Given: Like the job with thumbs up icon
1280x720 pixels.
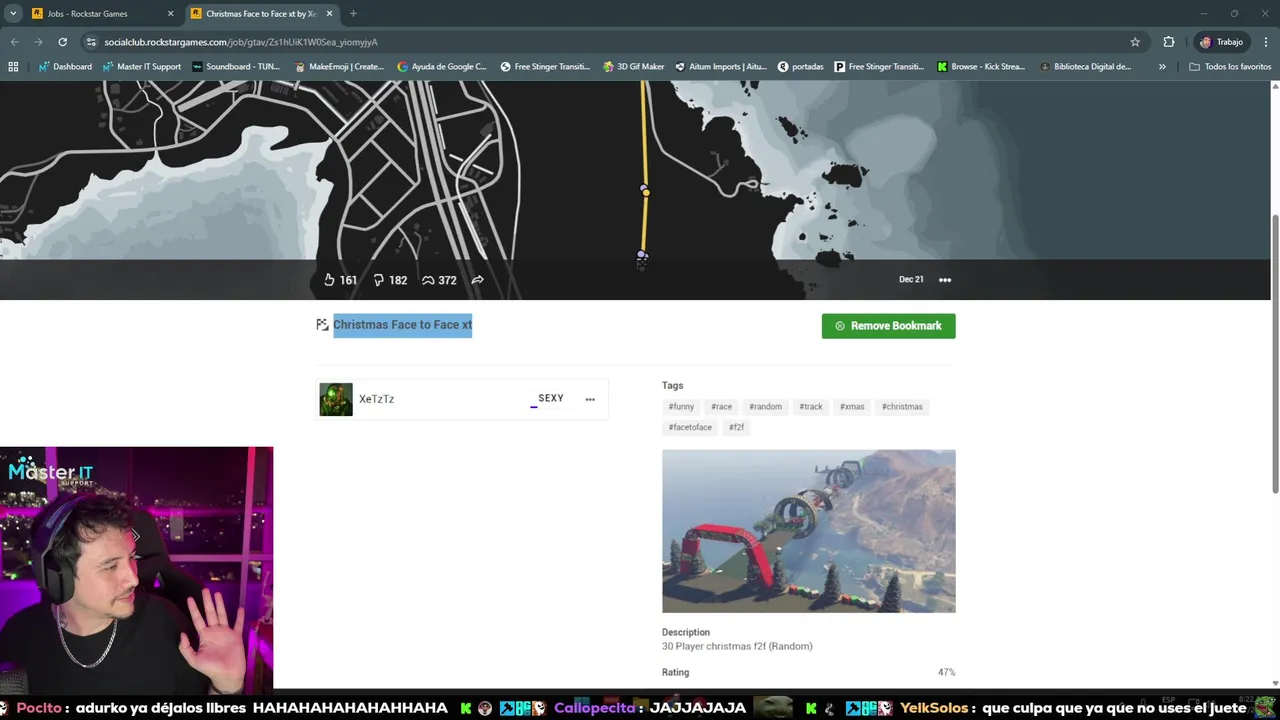Looking at the screenshot, I should 329,280.
